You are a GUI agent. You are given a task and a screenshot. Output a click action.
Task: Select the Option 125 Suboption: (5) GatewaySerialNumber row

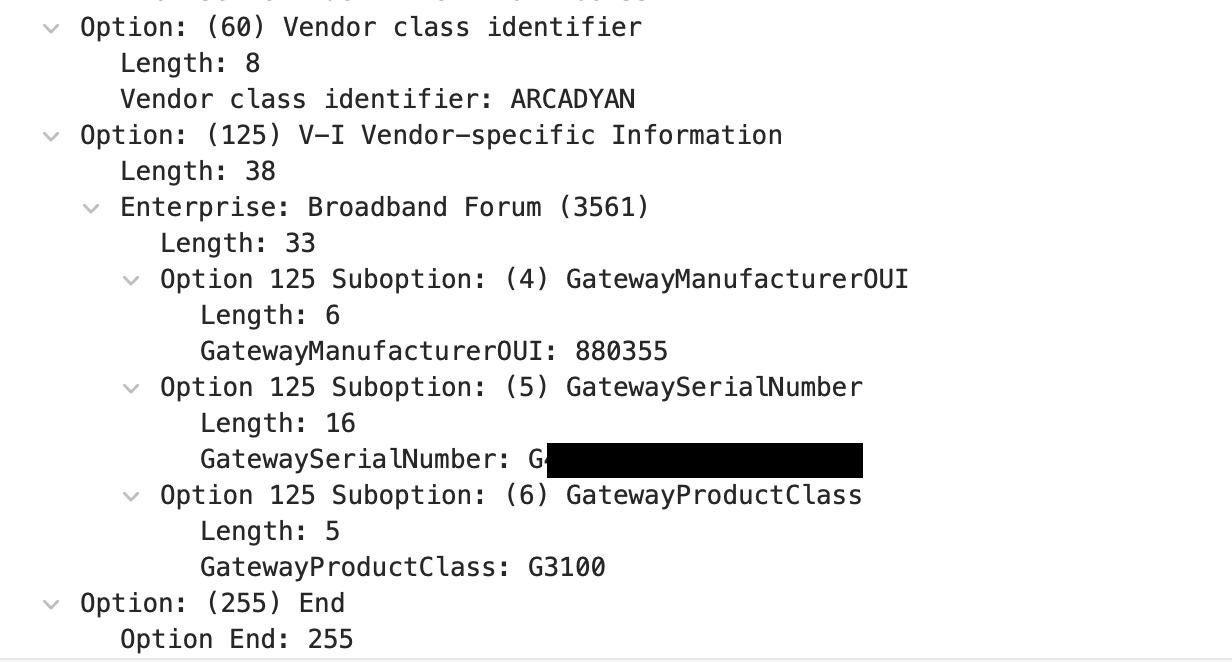(510, 387)
